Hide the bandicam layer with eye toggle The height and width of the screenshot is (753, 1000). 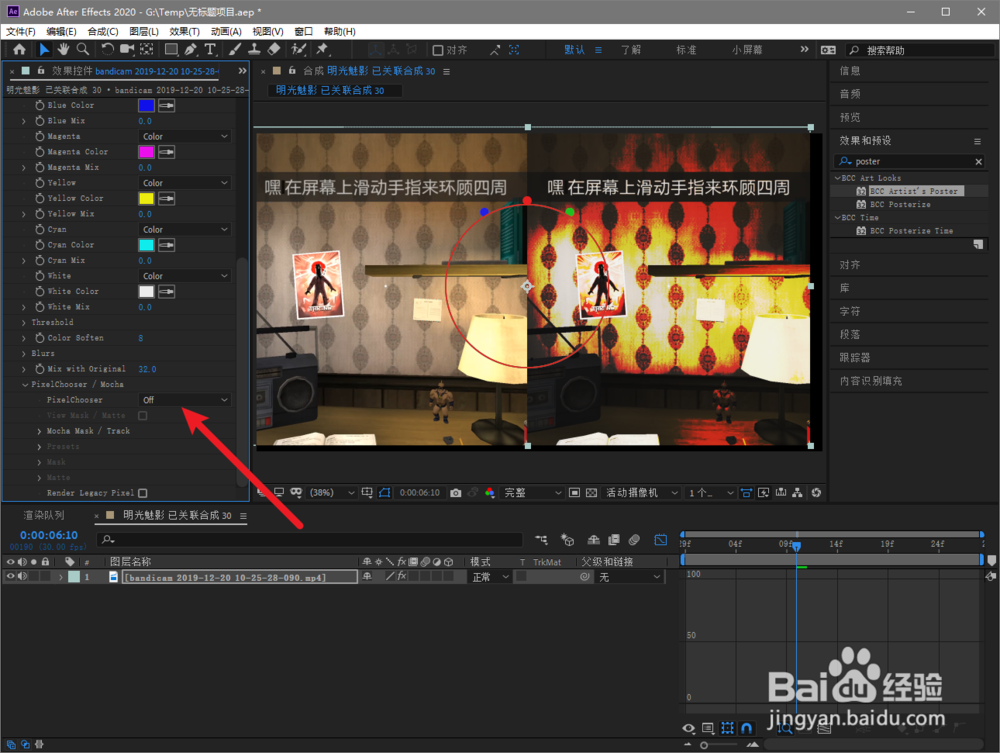10,576
